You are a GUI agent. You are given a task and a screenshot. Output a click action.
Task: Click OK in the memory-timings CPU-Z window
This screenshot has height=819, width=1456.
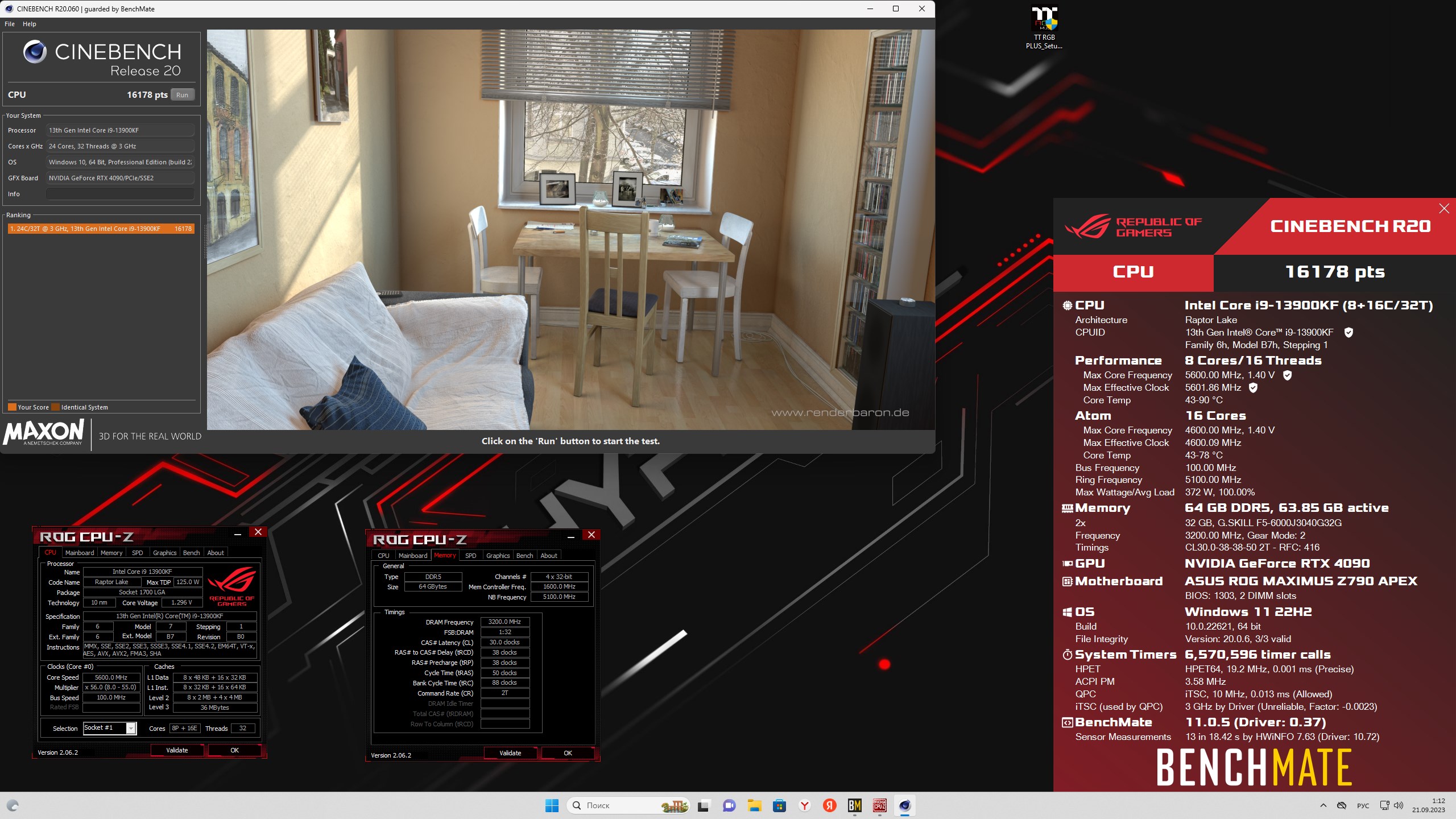pos(568,753)
